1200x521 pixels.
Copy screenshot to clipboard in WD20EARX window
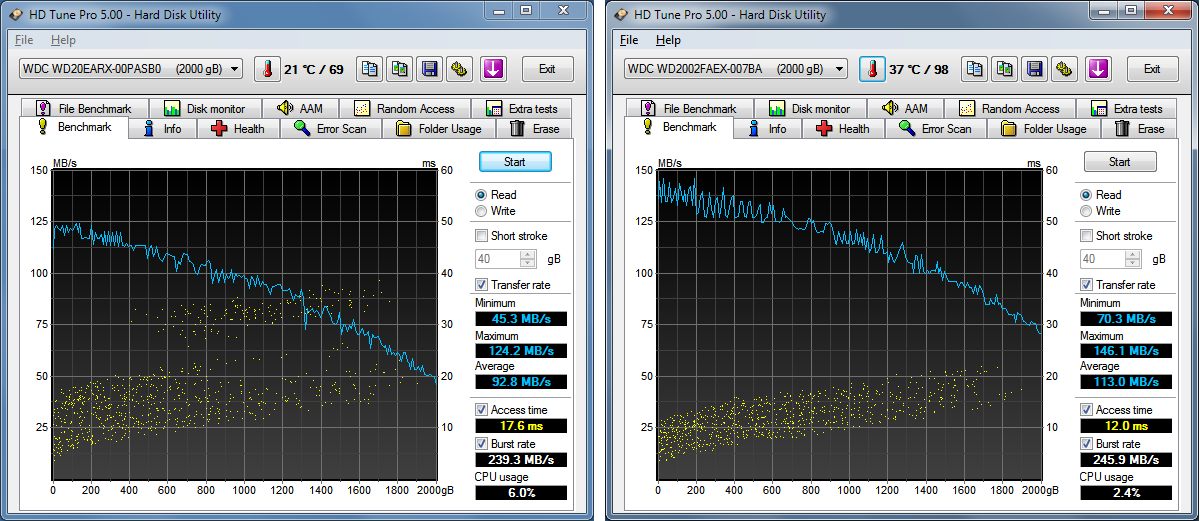click(400, 69)
